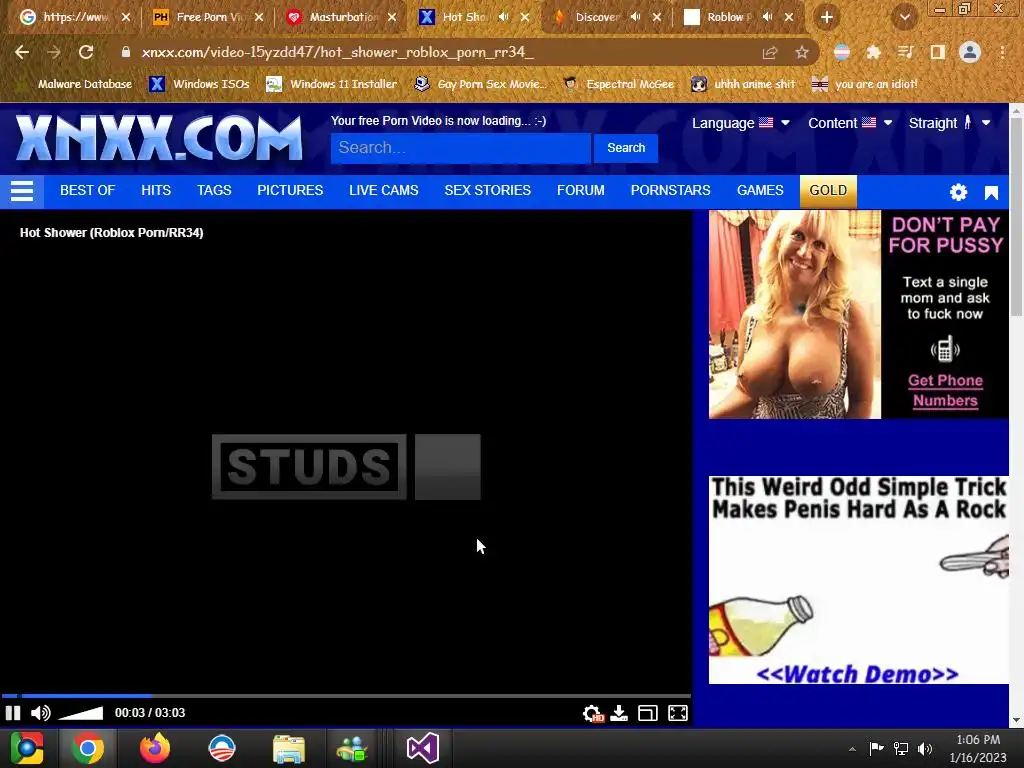This screenshot has width=1024, height=768.
Task: Open the Espectral McGee bookmark
Action: pyautogui.click(x=619, y=84)
